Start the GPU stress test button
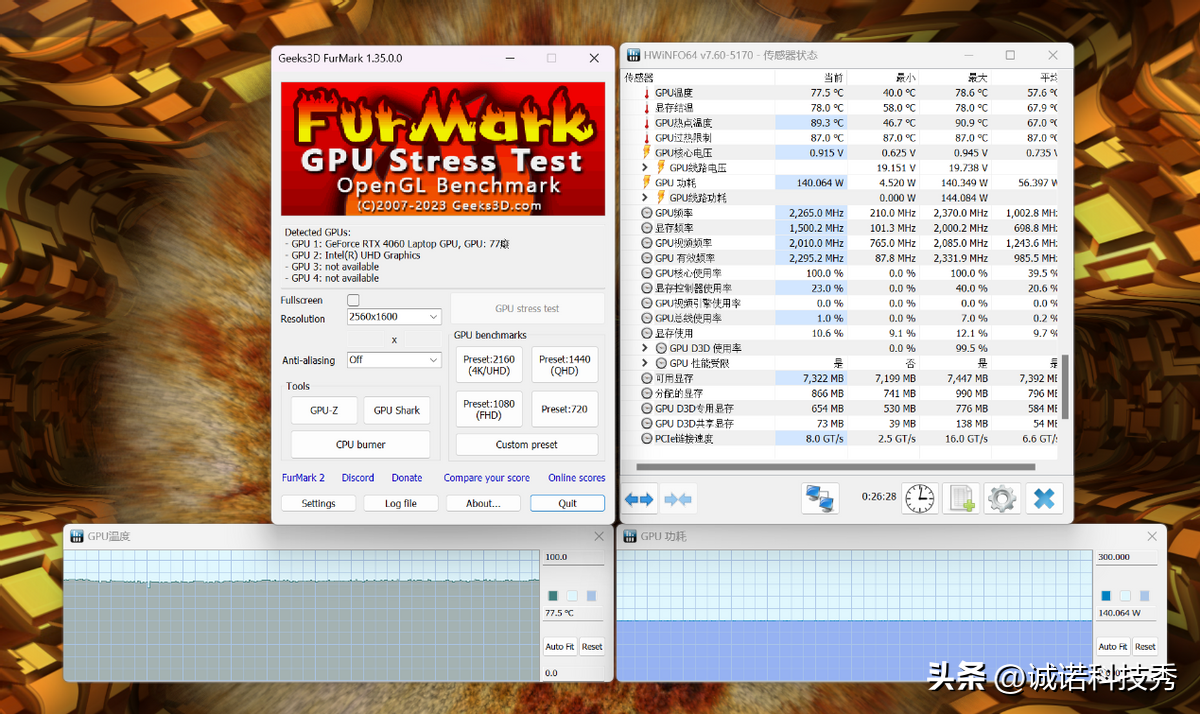Image resolution: width=1200 pixels, height=714 pixels. [x=527, y=309]
